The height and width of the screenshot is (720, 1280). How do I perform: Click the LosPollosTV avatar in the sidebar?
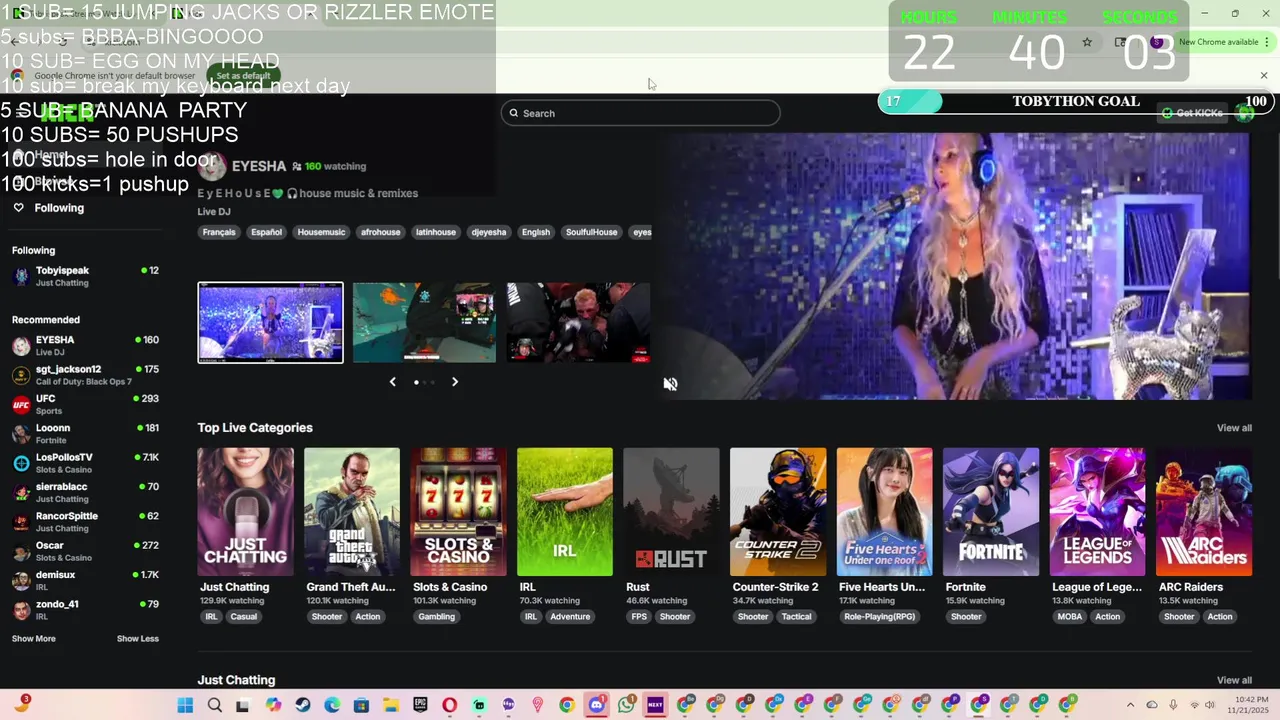[21, 463]
